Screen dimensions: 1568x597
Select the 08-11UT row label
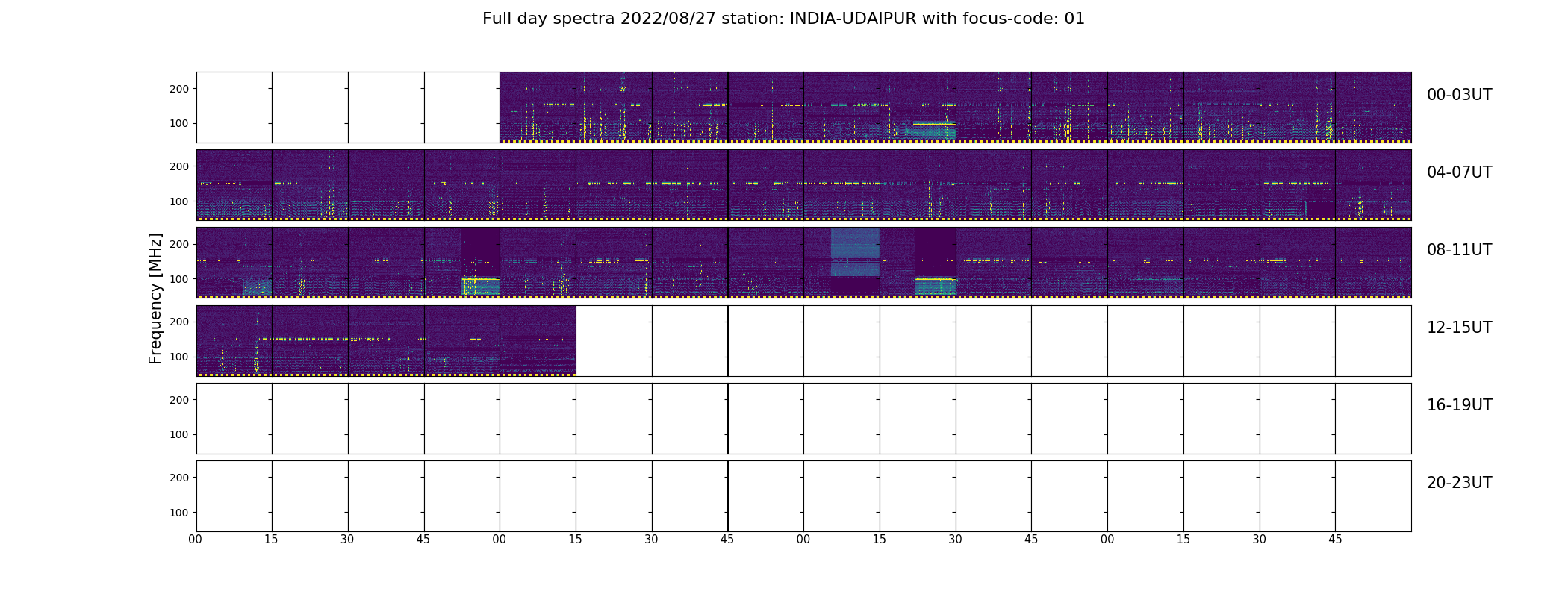[x=1459, y=250]
